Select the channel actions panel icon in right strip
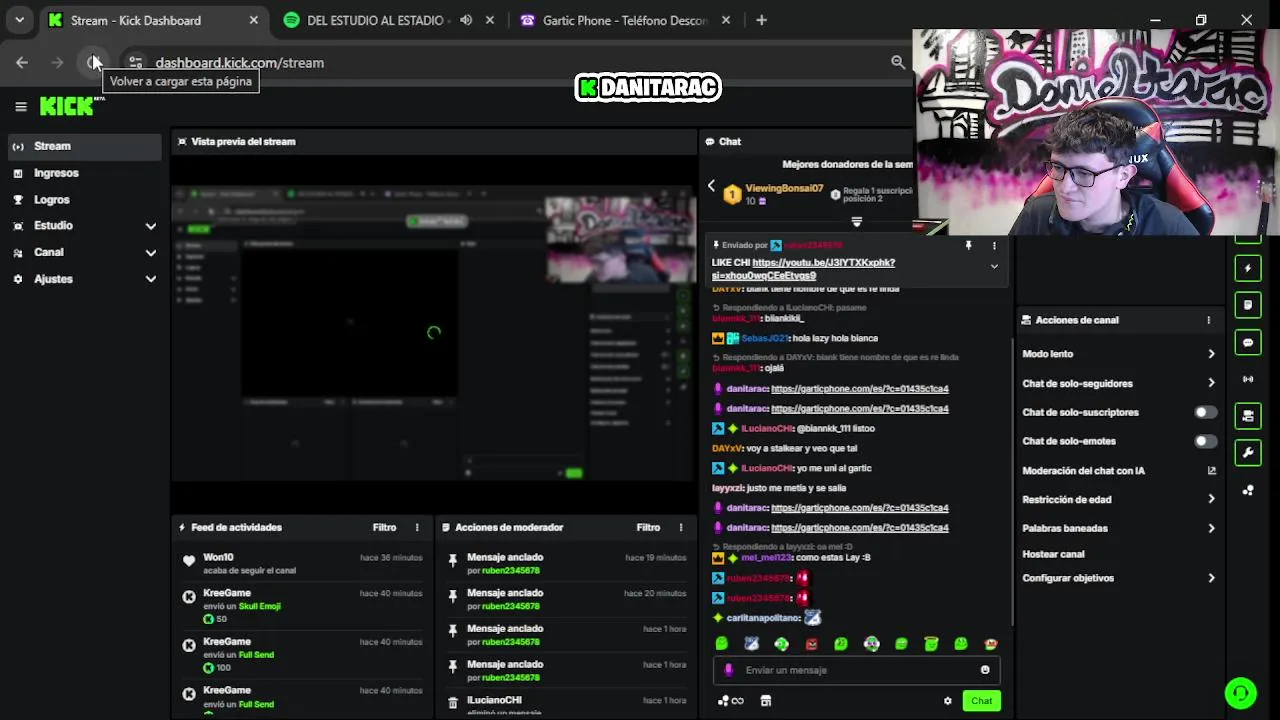Screen dimensions: 1280x720 [x=1248, y=416]
